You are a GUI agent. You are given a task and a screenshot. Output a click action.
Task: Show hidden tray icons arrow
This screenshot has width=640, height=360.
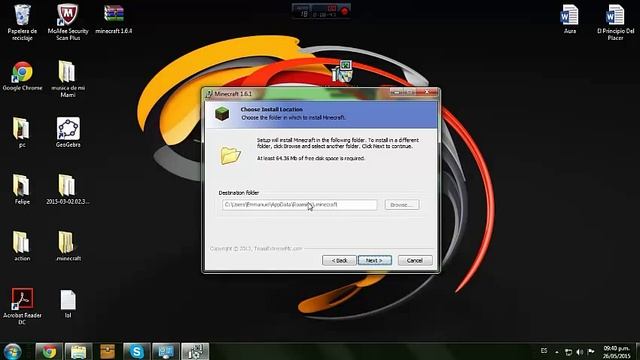[x=557, y=352]
